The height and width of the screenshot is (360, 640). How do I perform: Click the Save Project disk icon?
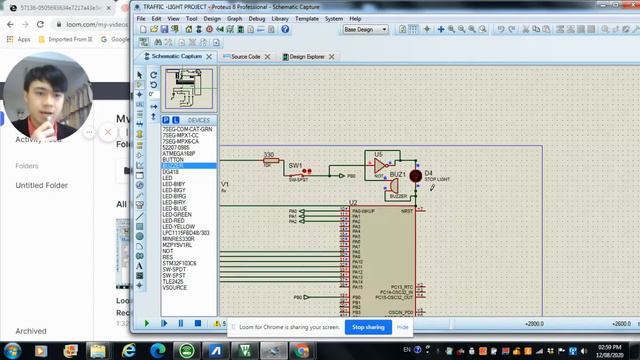164,29
